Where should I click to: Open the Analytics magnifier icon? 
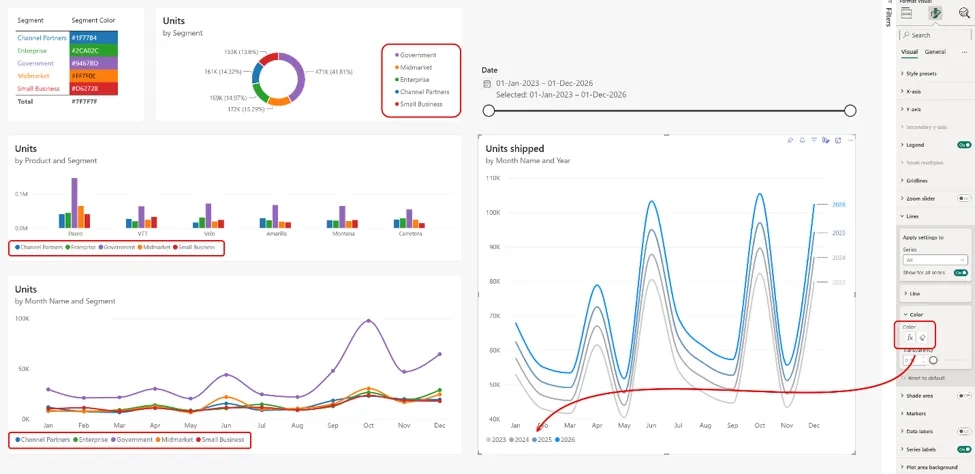(964, 13)
